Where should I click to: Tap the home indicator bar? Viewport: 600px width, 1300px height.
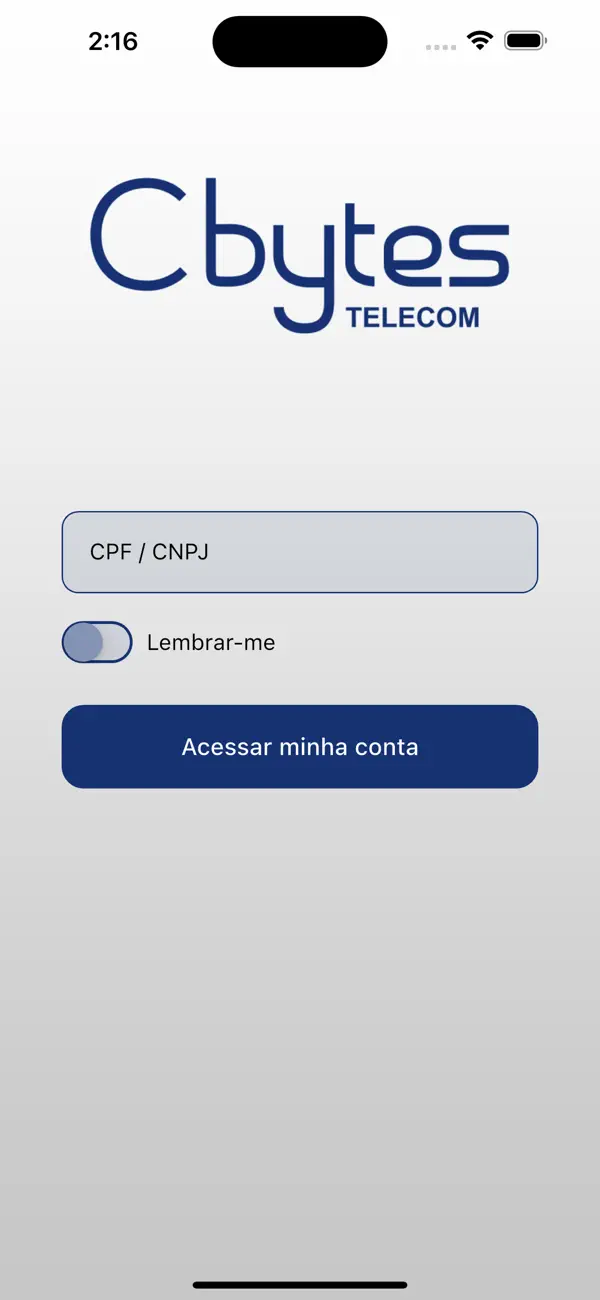300,1287
